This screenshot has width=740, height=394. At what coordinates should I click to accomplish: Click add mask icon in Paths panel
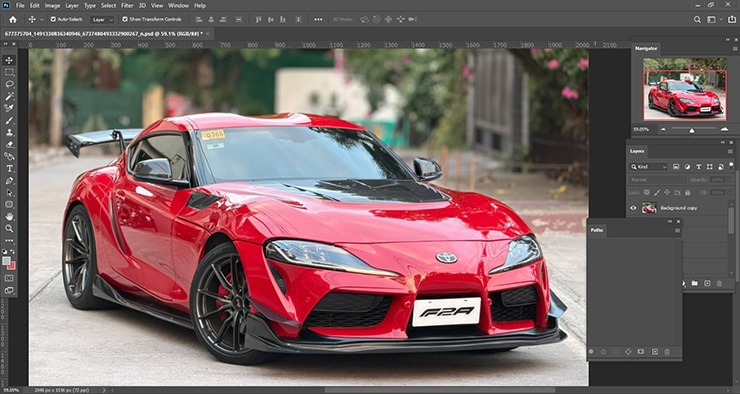pyautogui.click(x=640, y=352)
